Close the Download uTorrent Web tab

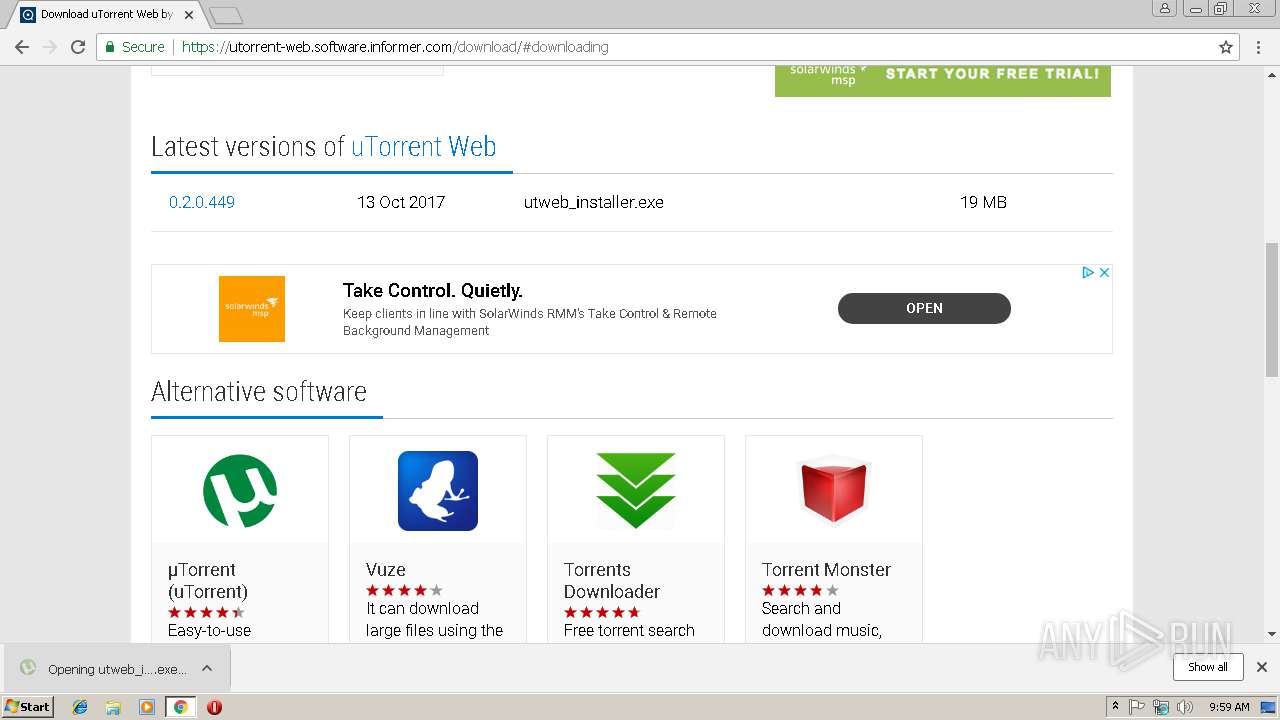coord(189,15)
